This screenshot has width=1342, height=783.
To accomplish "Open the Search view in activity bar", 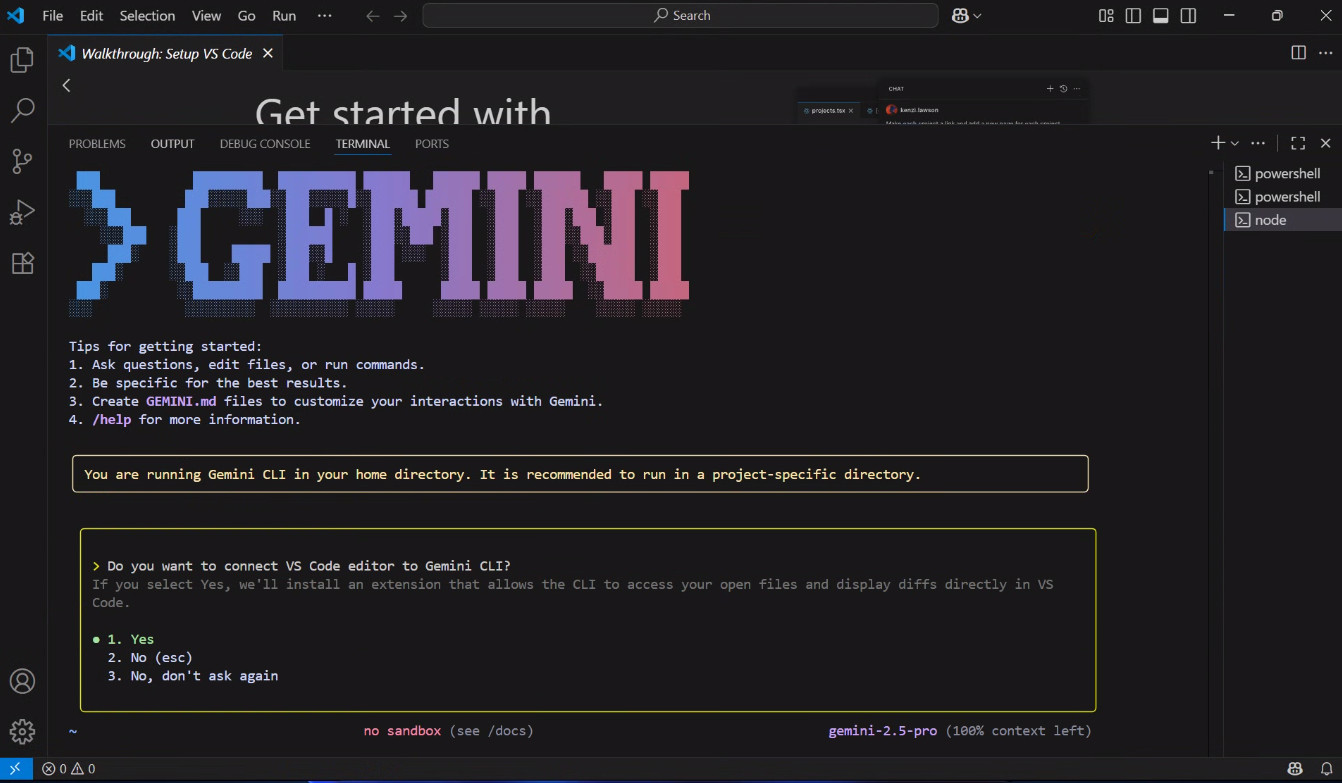I will (22, 110).
